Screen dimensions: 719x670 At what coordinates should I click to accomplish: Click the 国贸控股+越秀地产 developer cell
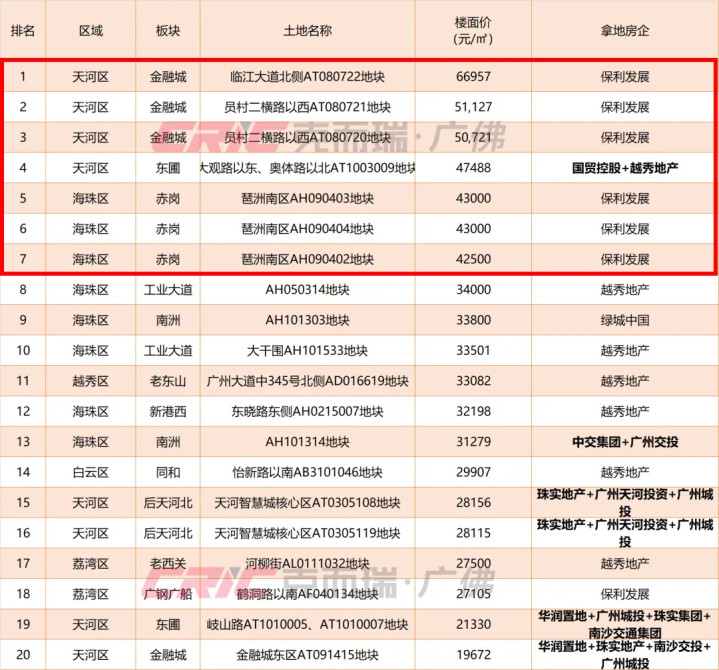625,168
